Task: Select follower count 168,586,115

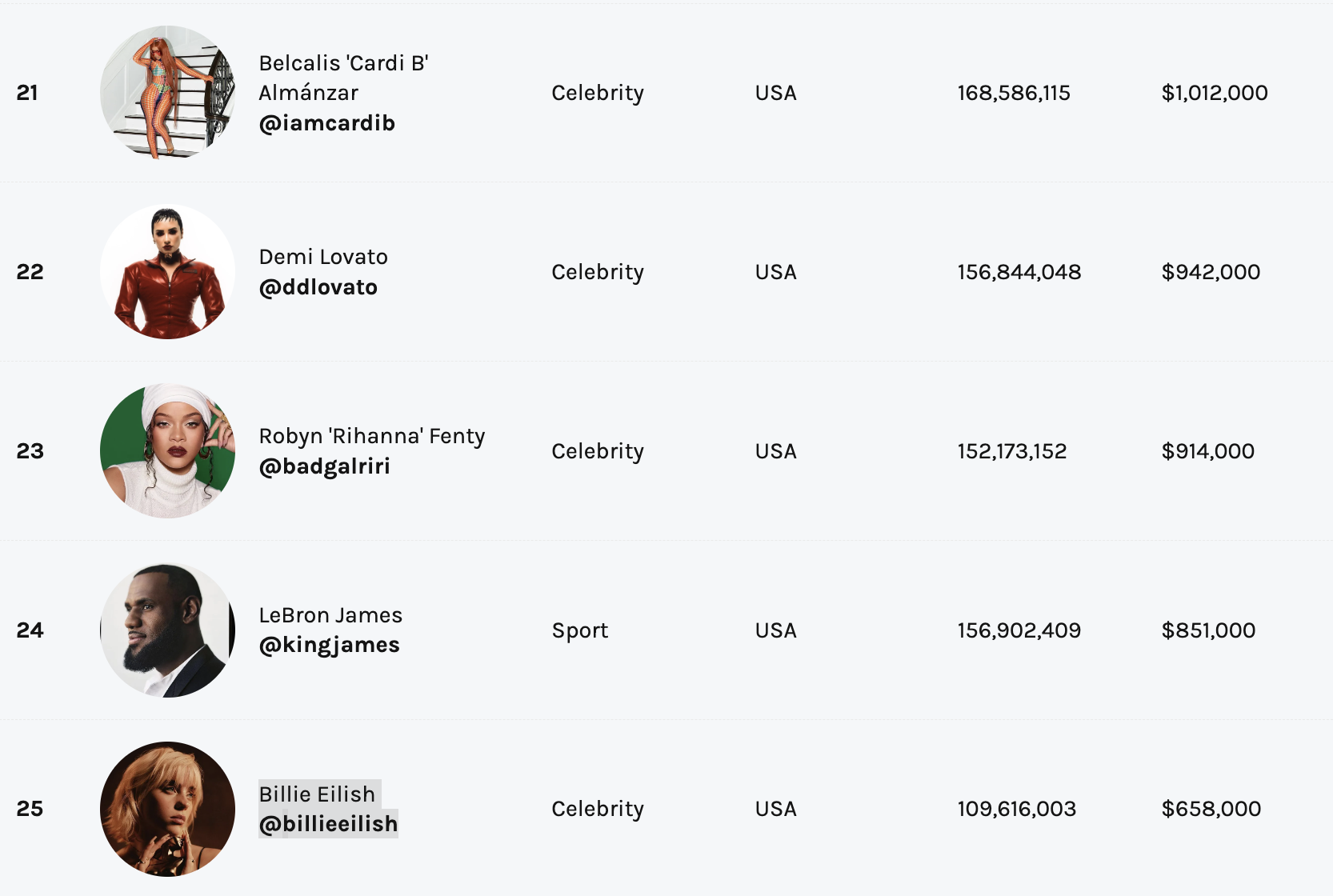Action: (x=1014, y=93)
